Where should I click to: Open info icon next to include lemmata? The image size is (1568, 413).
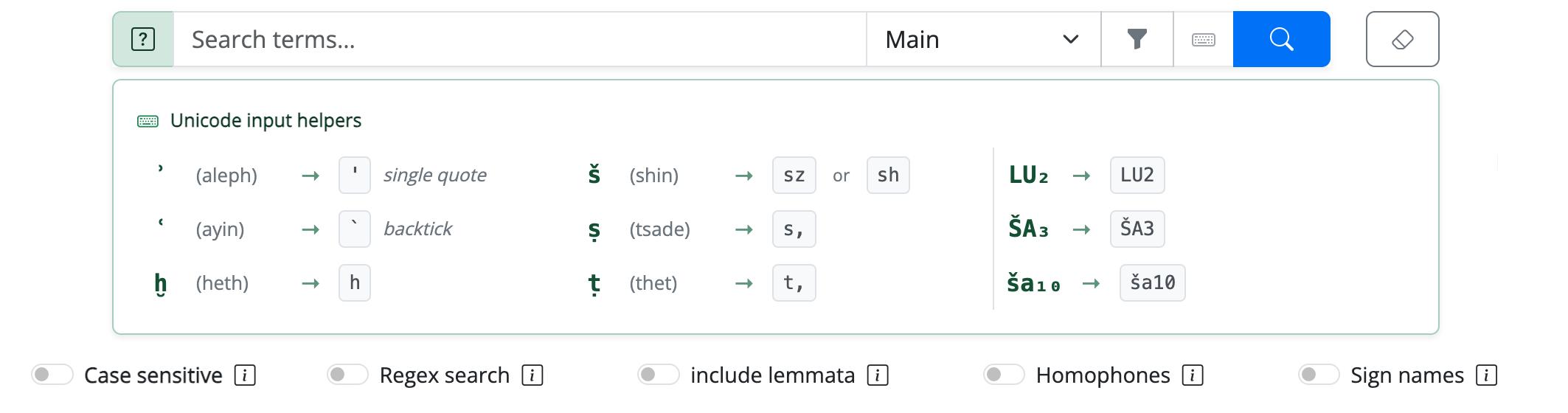click(x=878, y=375)
